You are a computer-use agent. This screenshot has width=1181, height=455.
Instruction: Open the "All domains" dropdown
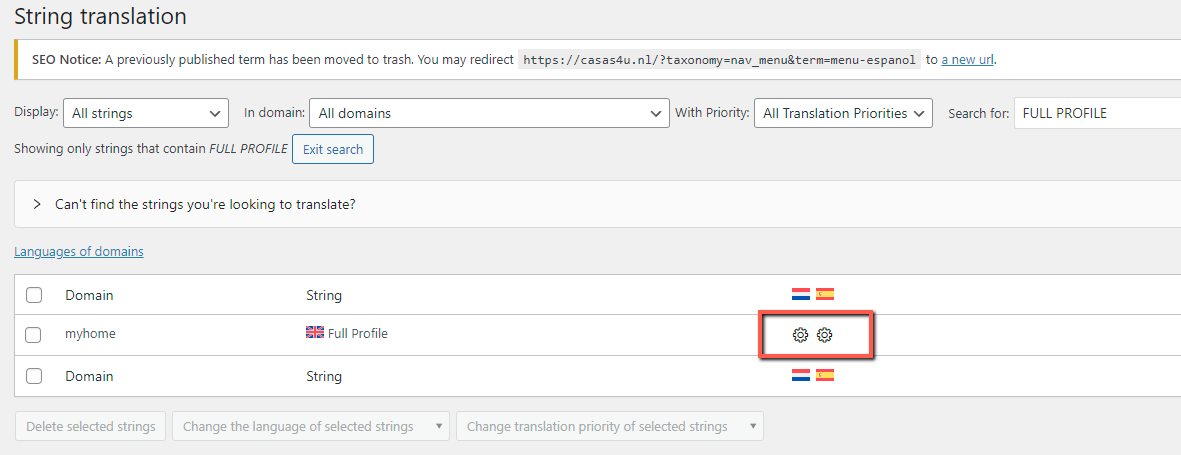490,113
